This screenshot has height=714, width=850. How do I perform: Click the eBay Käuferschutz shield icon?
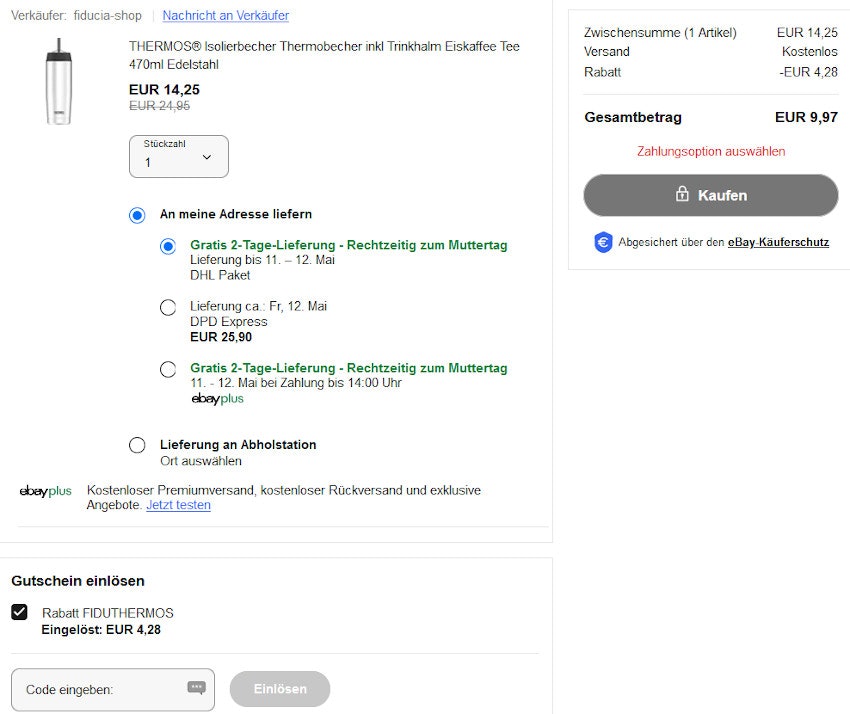(x=603, y=242)
